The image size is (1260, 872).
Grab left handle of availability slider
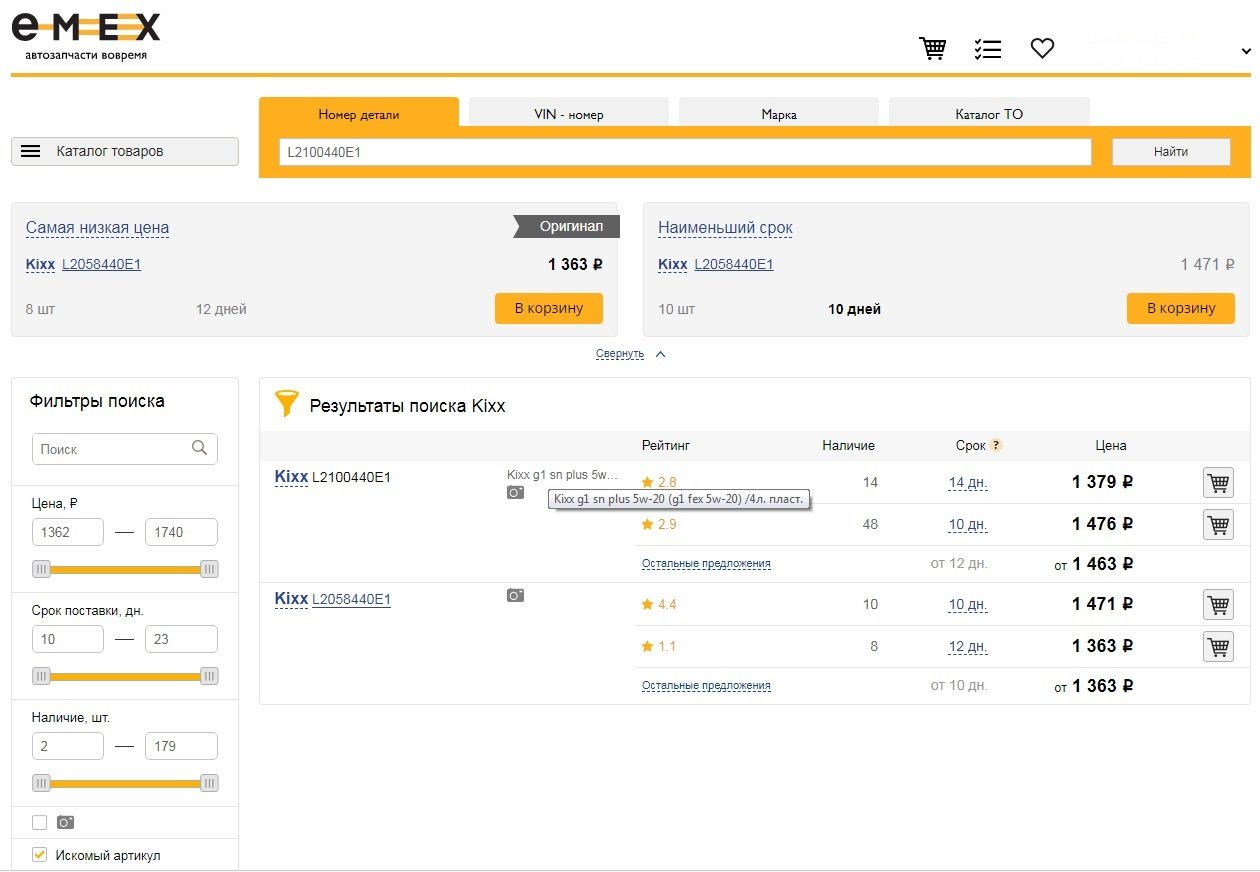pyautogui.click(x=41, y=784)
